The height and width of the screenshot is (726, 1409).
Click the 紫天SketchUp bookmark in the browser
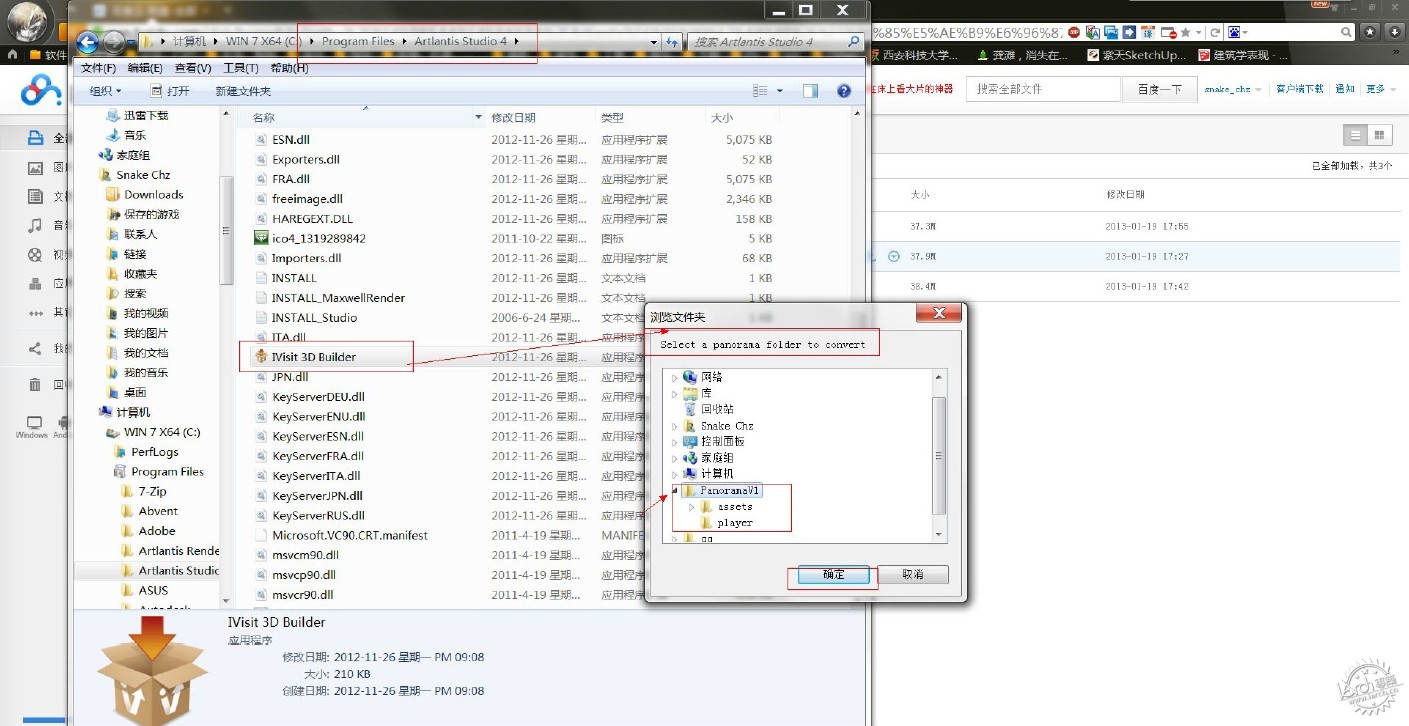[x=1138, y=55]
